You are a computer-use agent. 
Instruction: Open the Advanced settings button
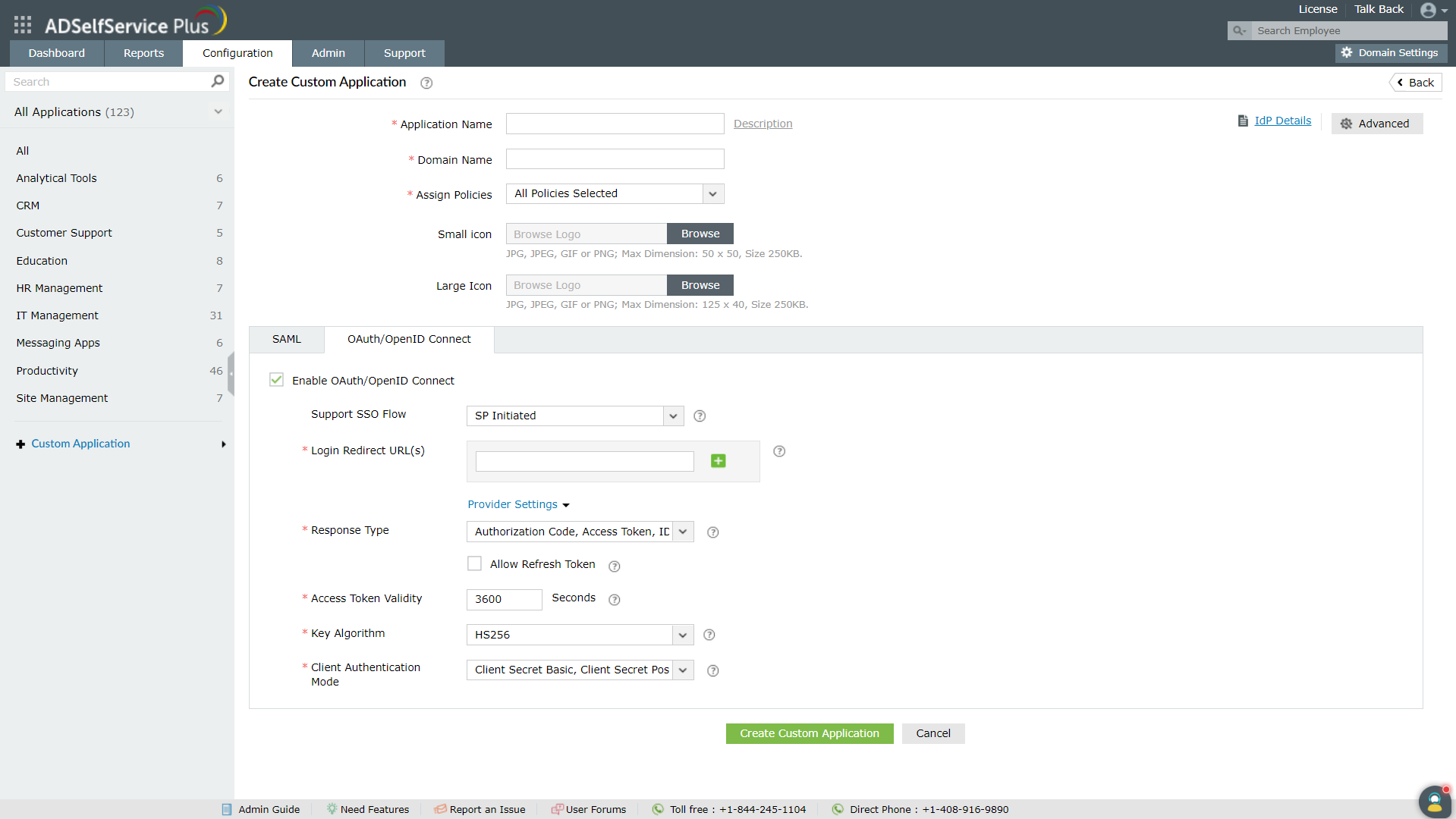[x=1377, y=124]
